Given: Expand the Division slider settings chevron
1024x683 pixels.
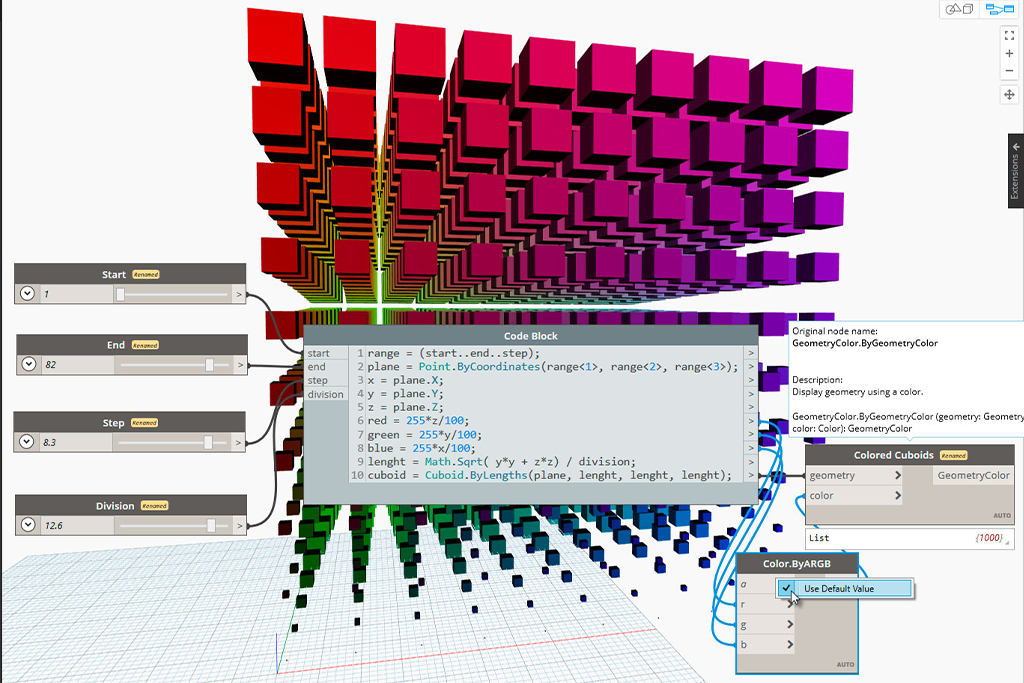Looking at the screenshot, I should coord(28,525).
